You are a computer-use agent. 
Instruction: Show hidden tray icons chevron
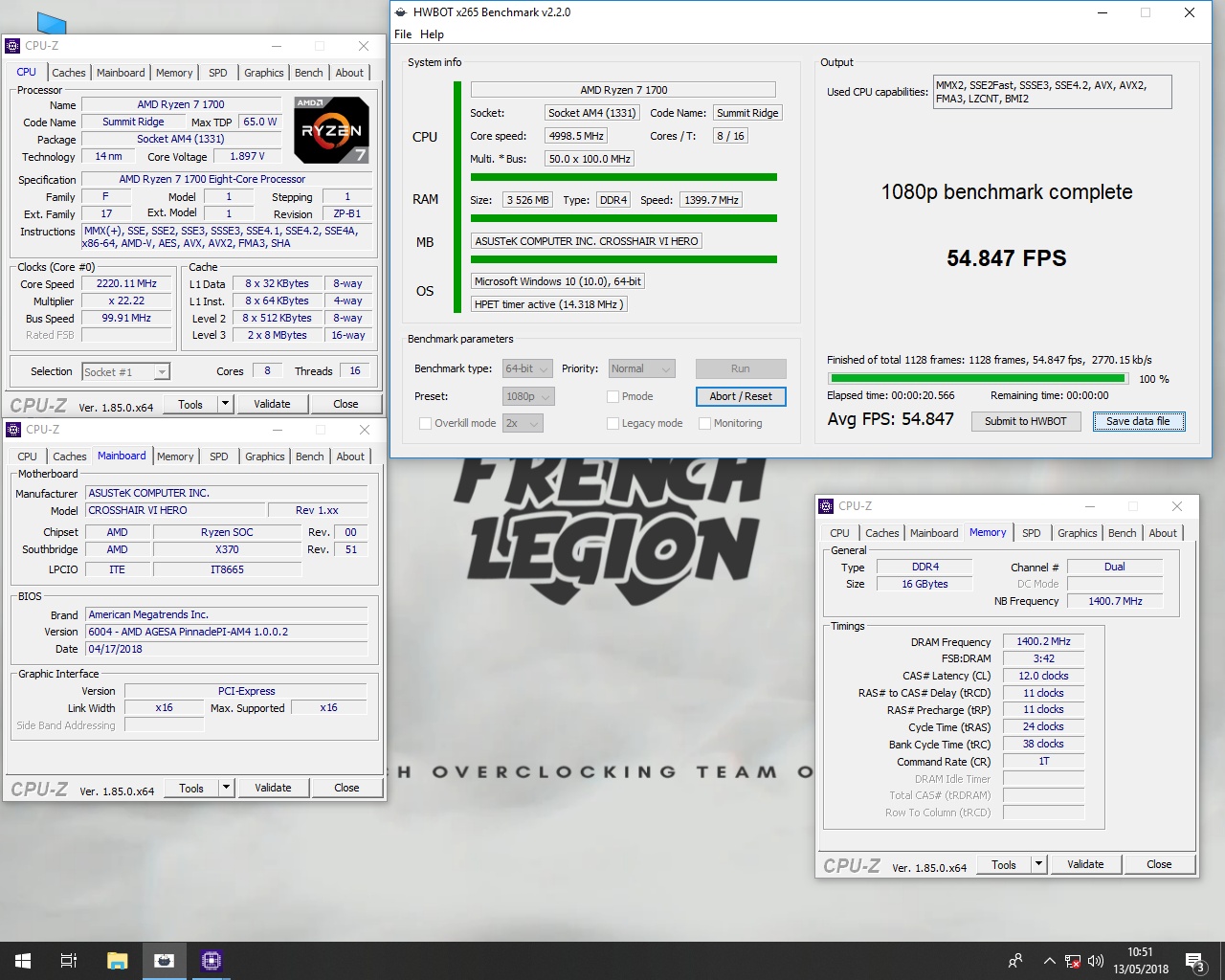pos(1049,961)
